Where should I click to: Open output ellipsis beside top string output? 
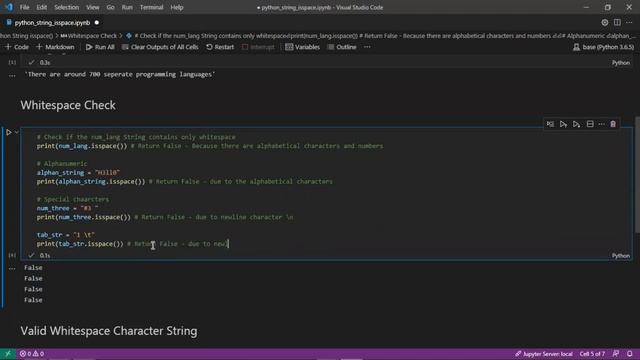pos(12,75)
